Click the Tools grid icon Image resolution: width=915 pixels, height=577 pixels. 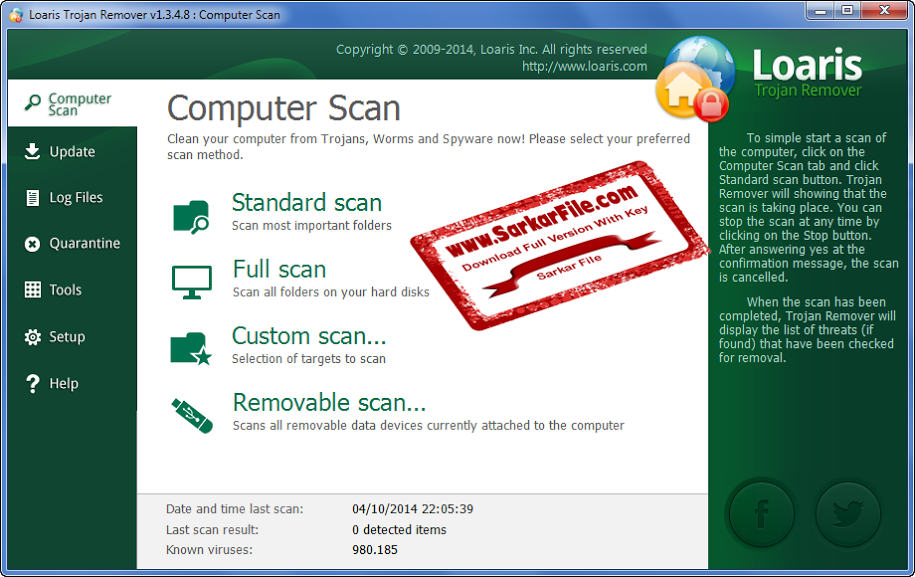pos(33,289)
